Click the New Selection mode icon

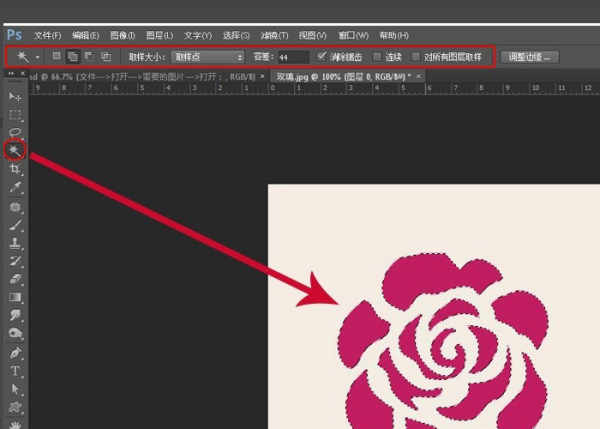(x=56, y=56)
